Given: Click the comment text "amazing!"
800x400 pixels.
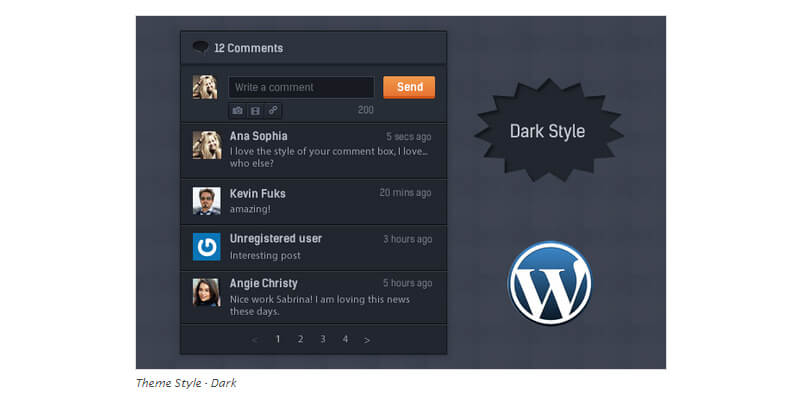Looking at the screenshot, I should 250,209.
